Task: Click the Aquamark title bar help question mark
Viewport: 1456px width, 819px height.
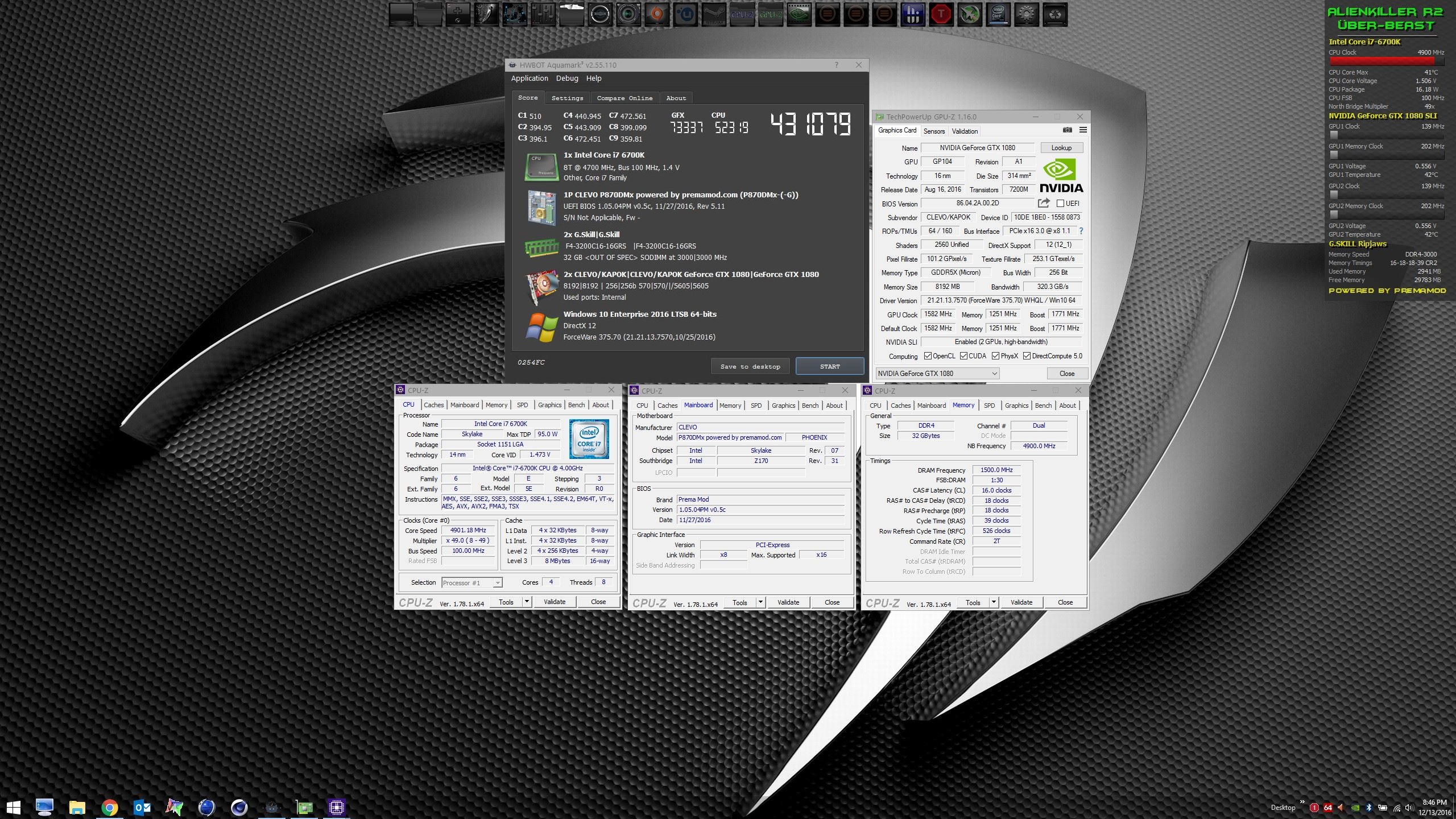Action: click(x=836, y=65)
